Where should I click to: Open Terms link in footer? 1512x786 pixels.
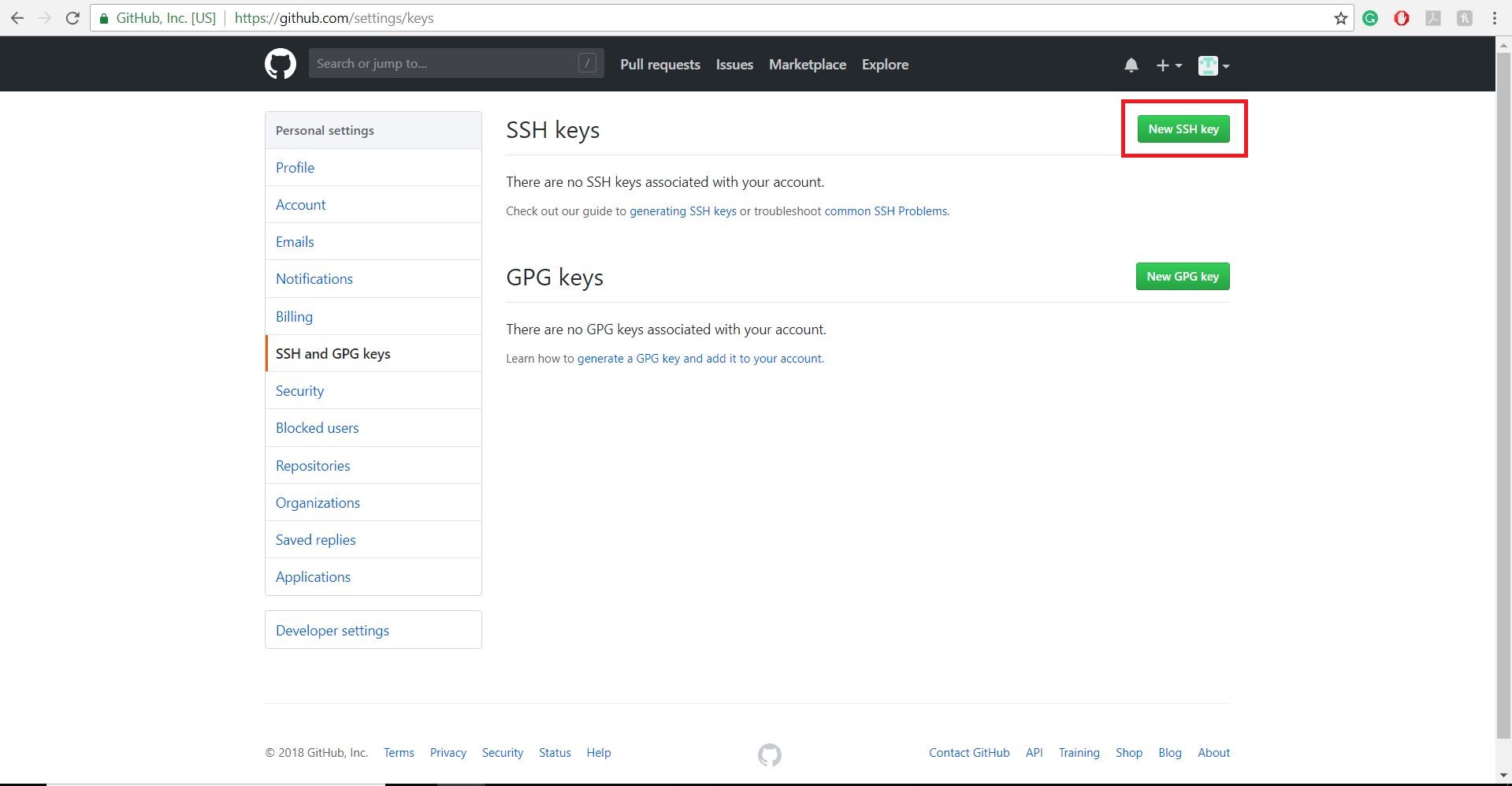point(399,753)
